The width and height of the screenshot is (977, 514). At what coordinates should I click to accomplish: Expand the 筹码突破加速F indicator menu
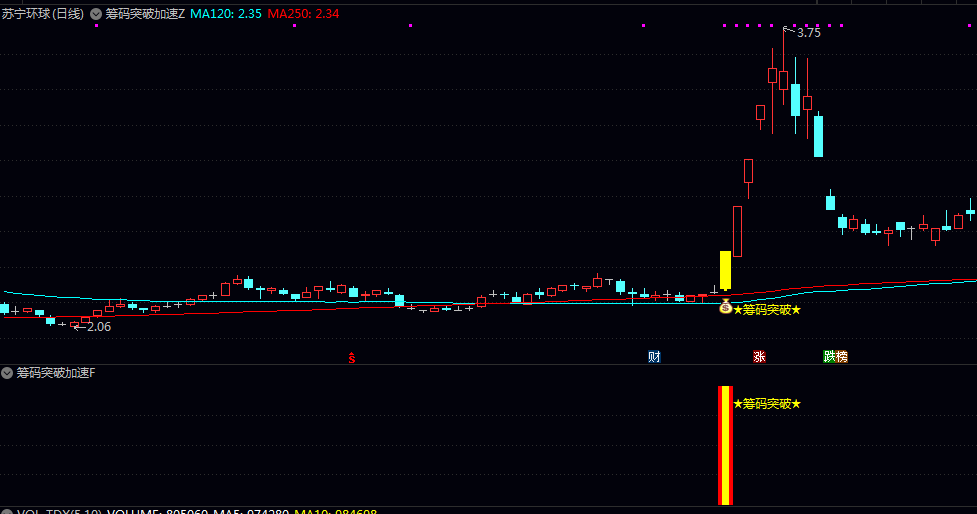click(x=7, y=373)
